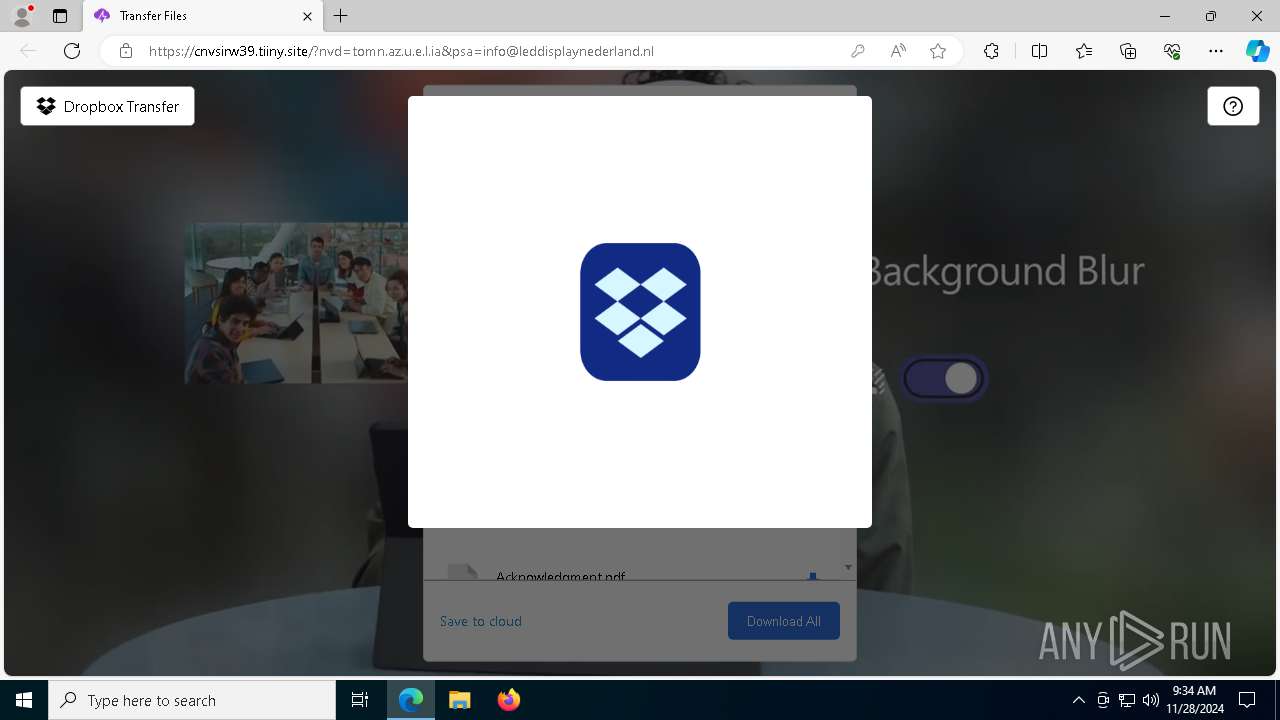
Task: Add this page to favorites star
Action: click(x=938, y=51)
